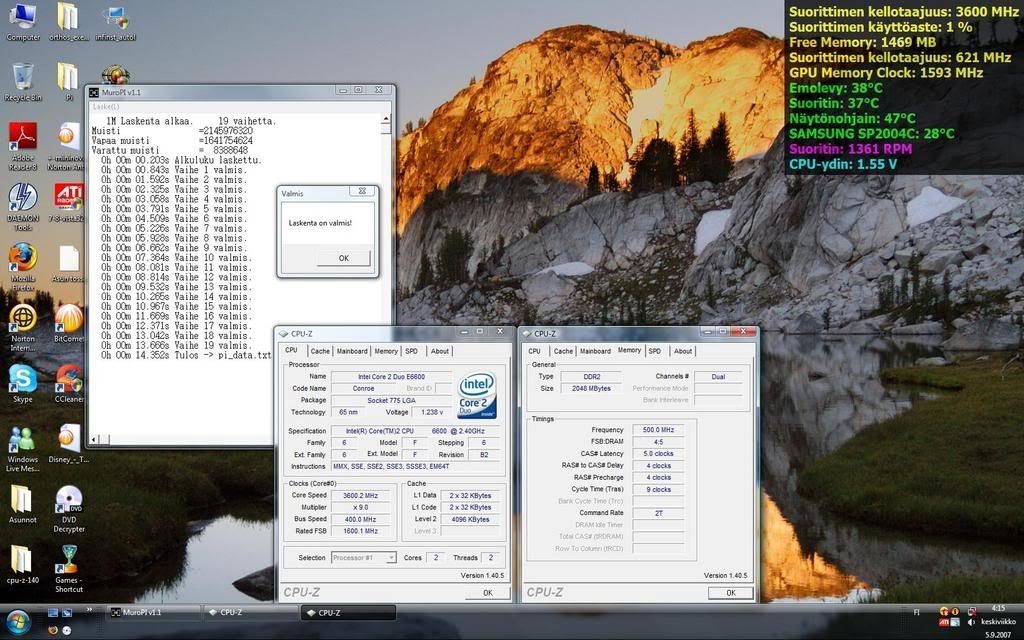Launch CCleaner from the desktop
Viewport: 1024px width, 640px height.
click(68, 378)
